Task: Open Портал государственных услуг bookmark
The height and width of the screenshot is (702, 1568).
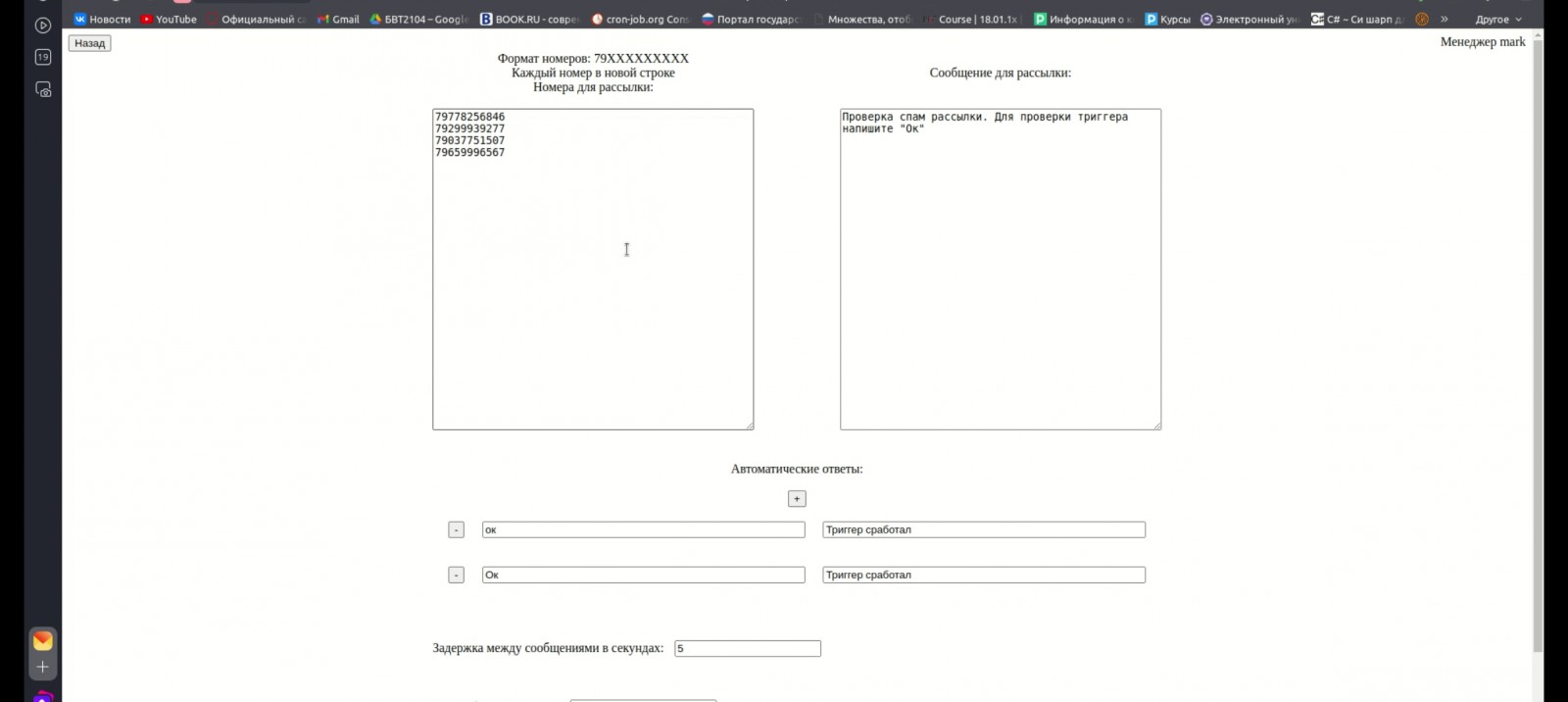Action: point(751,19)
